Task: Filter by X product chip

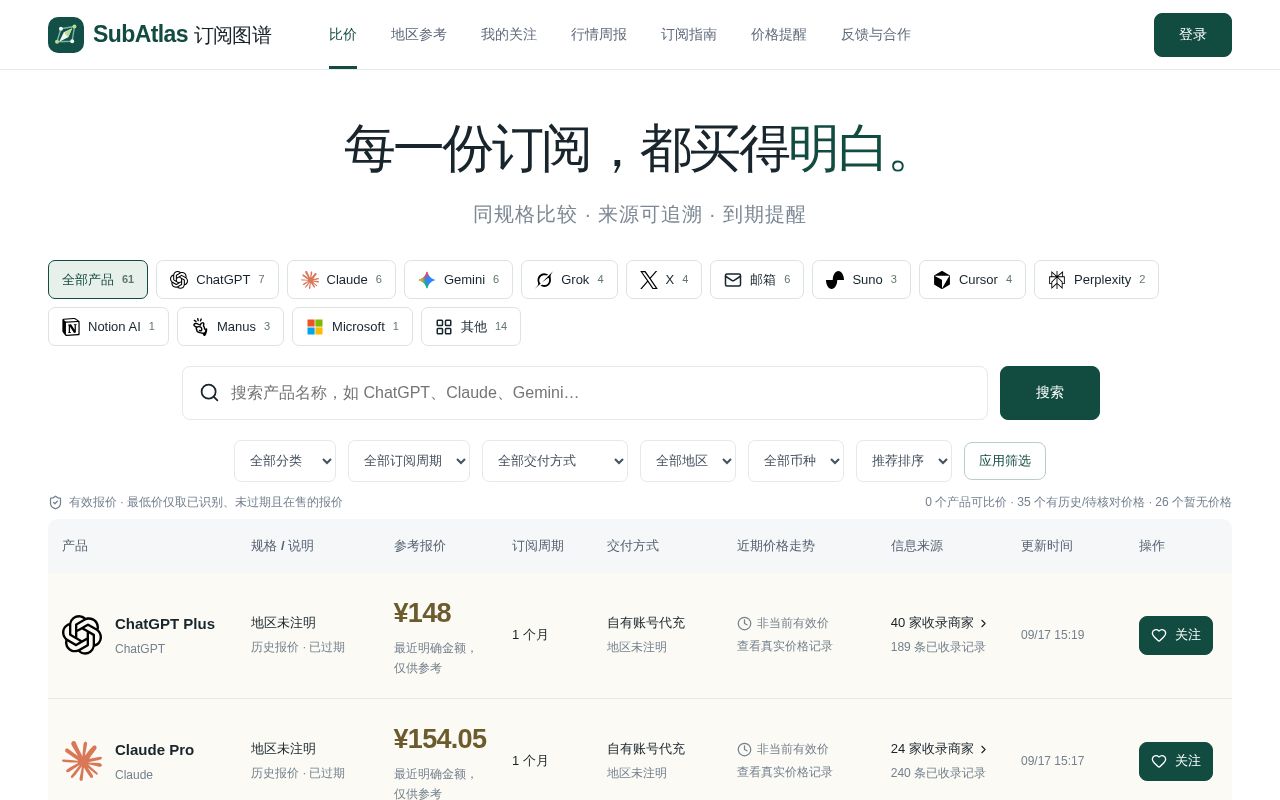Action: (x=664, y=280)
